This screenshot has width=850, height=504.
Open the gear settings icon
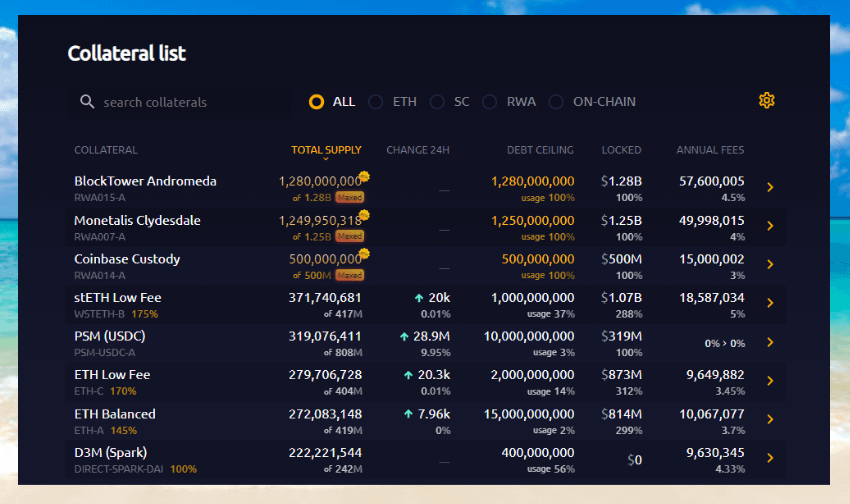767,100
